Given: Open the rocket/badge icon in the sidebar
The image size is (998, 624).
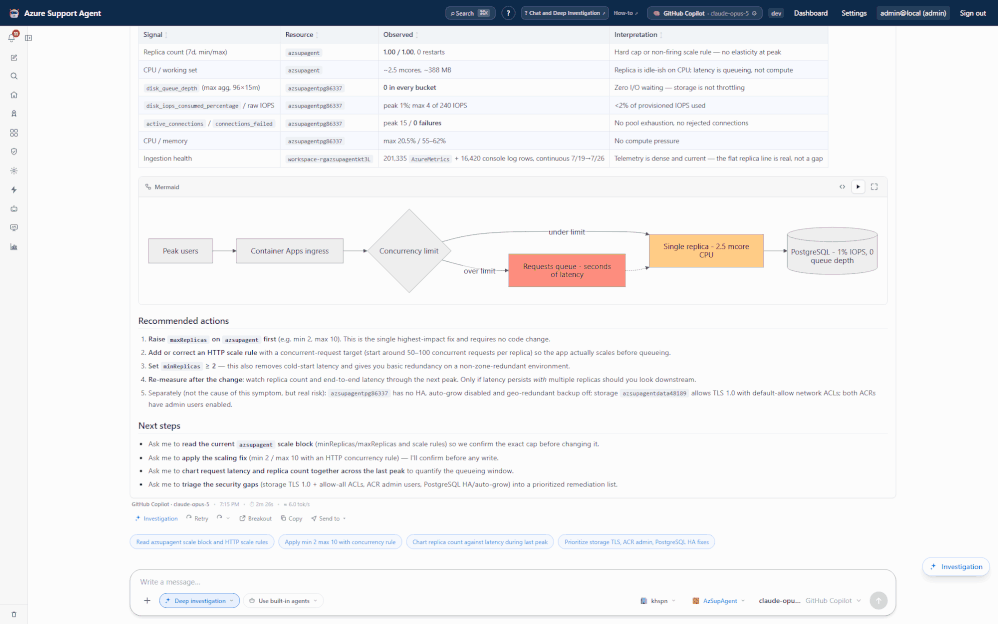Looking at the screenshot, I should click(14, 114).
